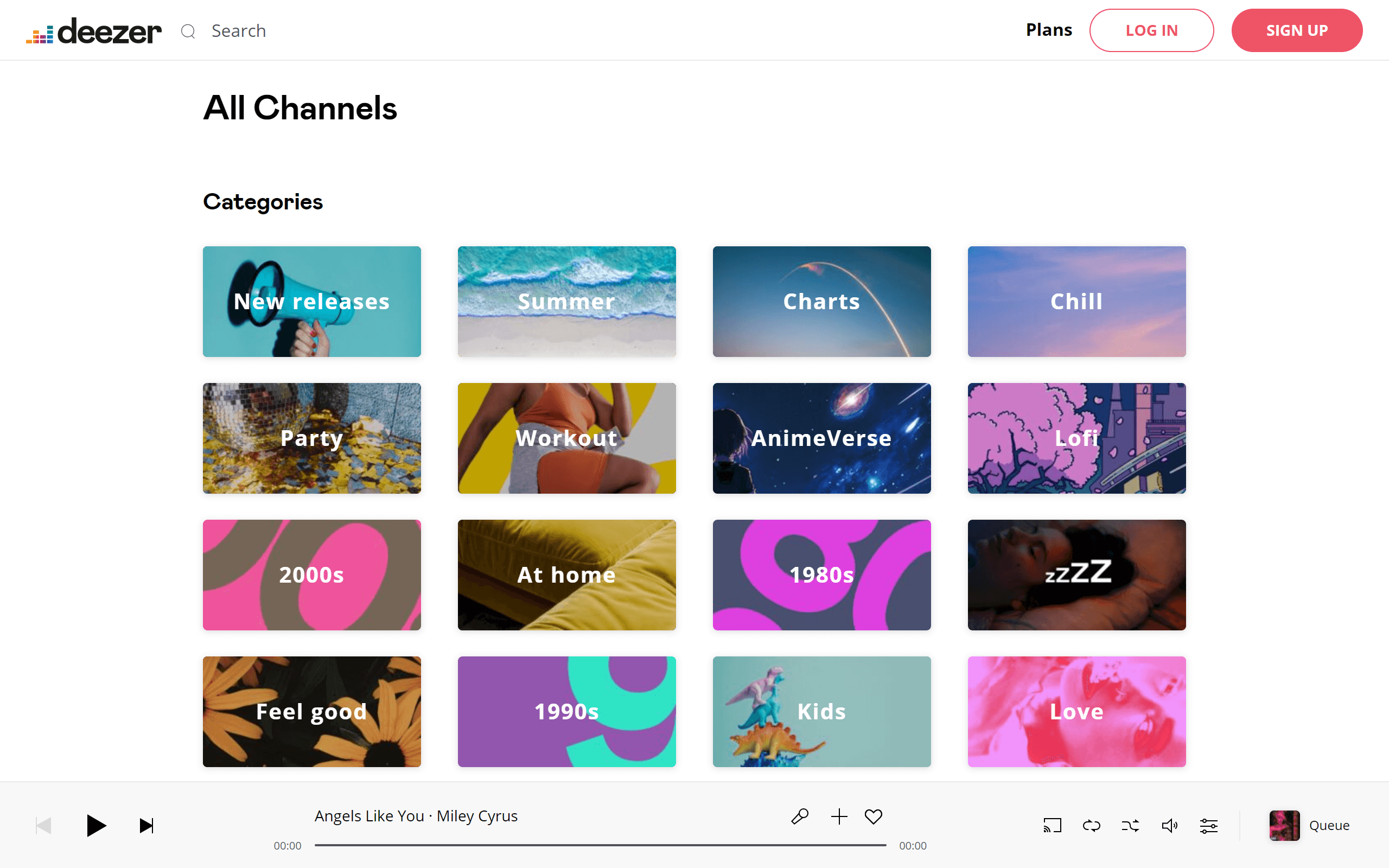This screenshot has width=1389, height=868.
Task: Enable repeat mode
Action: tap(1092, 825)
